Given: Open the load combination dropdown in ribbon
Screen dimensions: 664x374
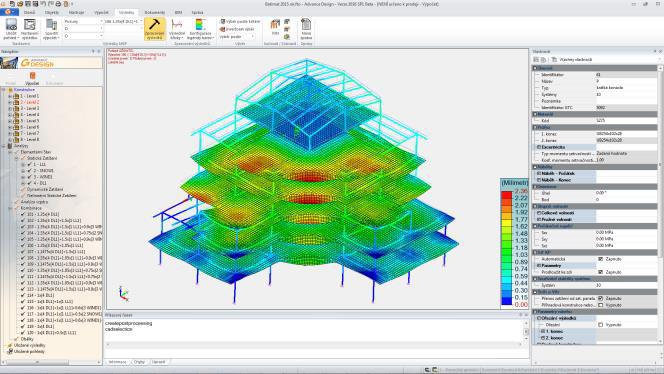Looking at the screenshot, I should point(123,21).
